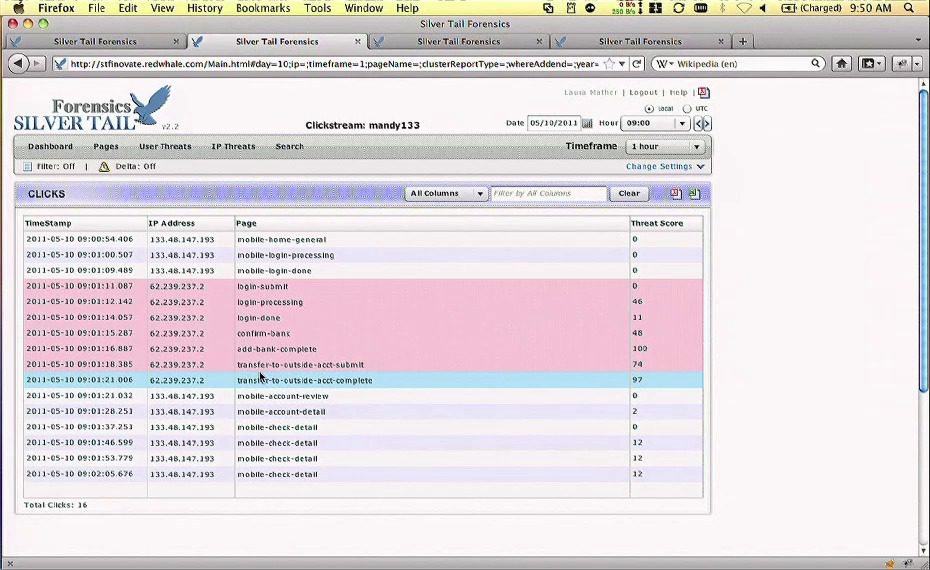930x570 pixels.
Task: Click the mobile-home-general page cell
Action: pyautogui.click(x=432, y=240)
